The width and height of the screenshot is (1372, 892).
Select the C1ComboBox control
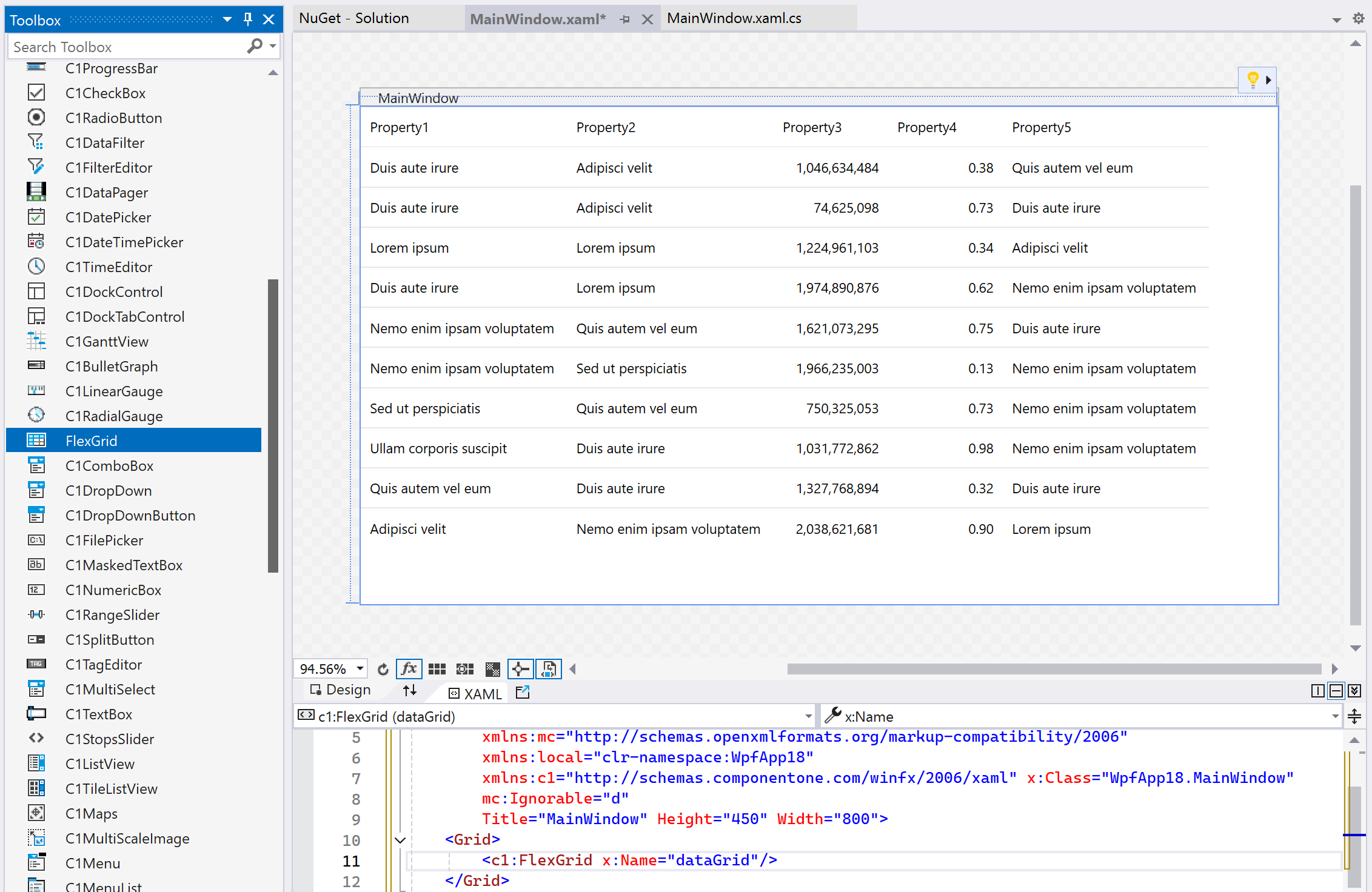point(109,465)
